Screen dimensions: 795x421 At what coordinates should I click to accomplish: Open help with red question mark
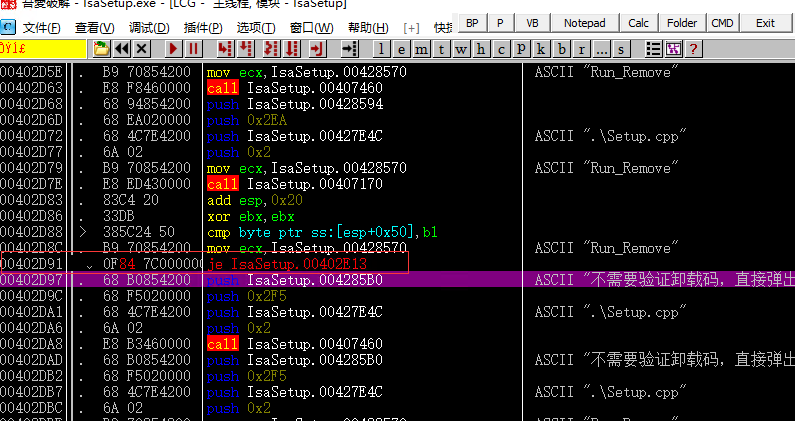tap(693, 49)
